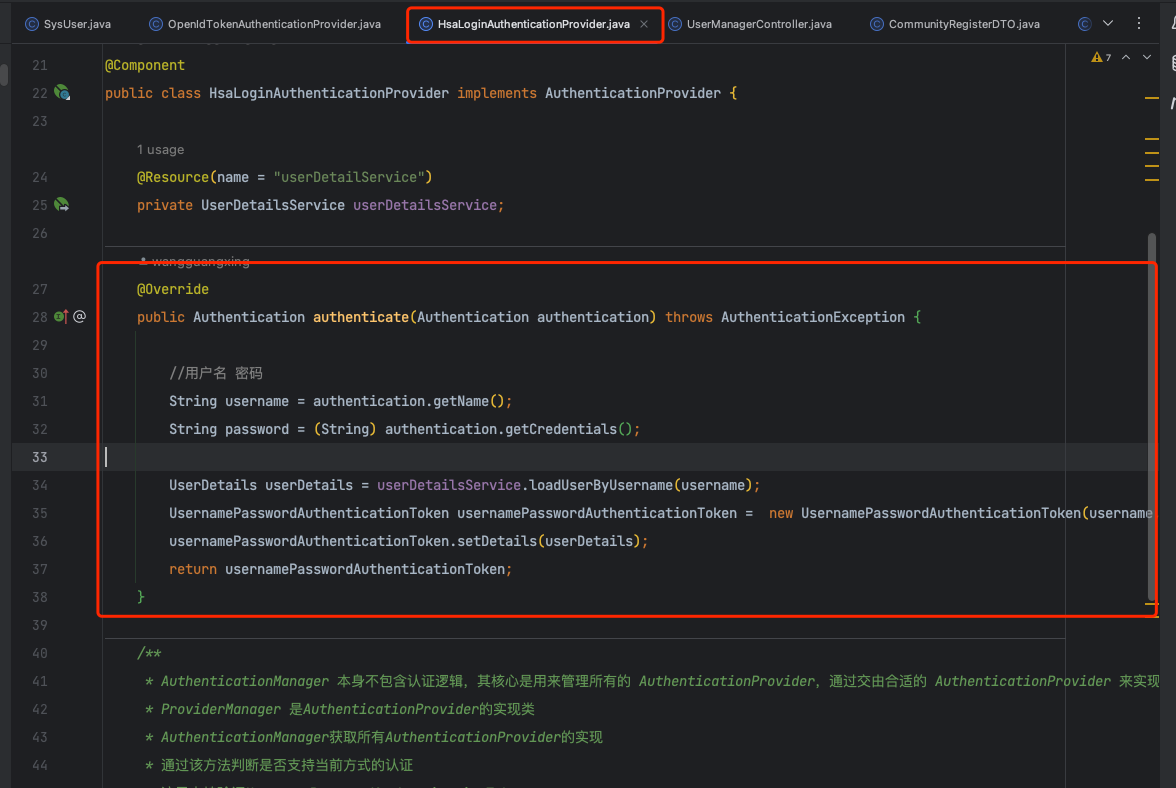Image resolution: width=1176 pixels, height=788 pixels.
Task: Click the @ annotation gutter icon on line 28
Action: pyautogui.click(x=80, y=317)
